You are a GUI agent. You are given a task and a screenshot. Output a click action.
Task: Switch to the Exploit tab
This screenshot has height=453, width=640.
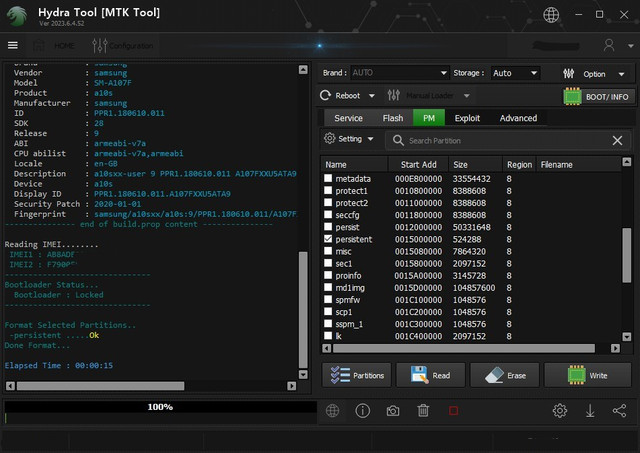tap(467, 118)
